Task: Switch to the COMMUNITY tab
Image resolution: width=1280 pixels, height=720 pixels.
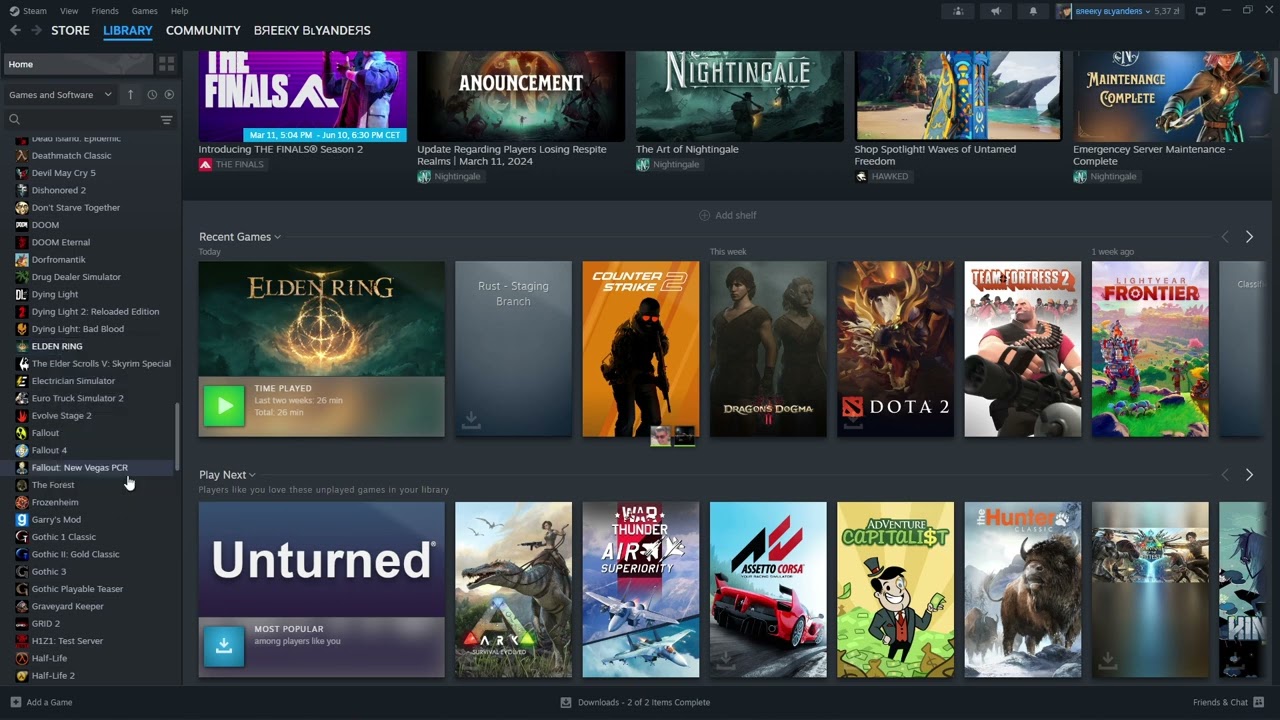Action: click(x=203, y=30)
